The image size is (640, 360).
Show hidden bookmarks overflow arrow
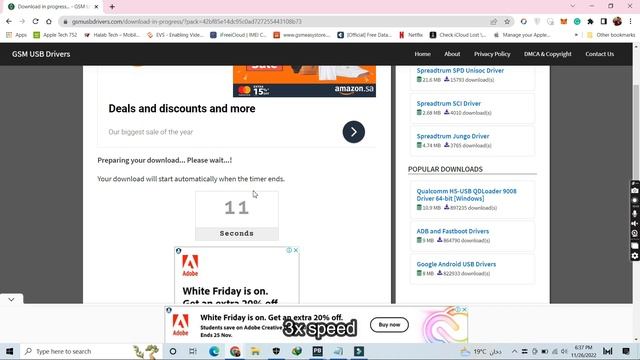pos(576,35)
